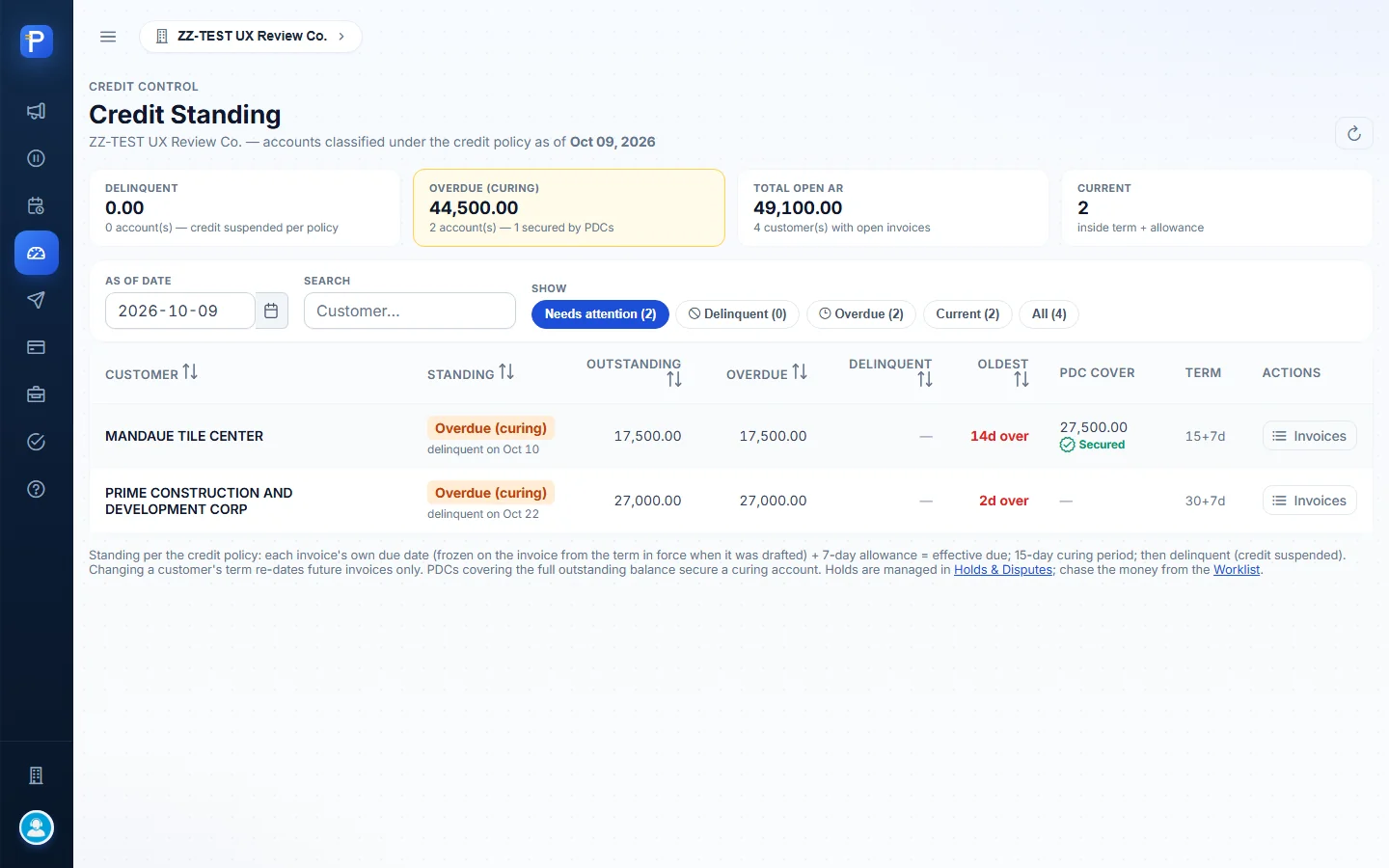
Task: Sort by the Outstanding column
Action: tap(634, 371)
